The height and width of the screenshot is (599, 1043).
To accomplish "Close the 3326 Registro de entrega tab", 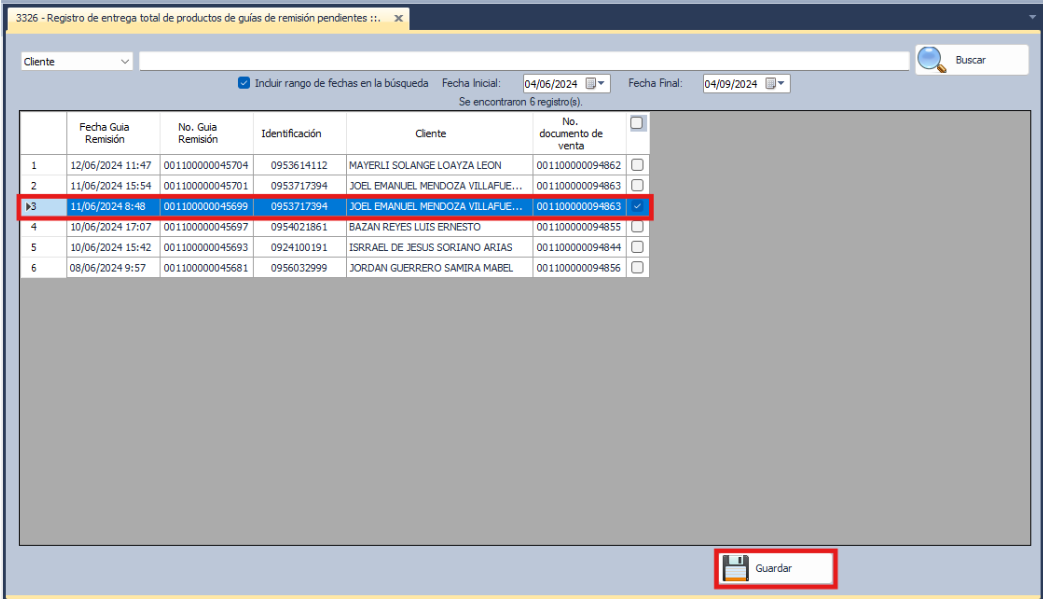I will click(x=398, y=18).
